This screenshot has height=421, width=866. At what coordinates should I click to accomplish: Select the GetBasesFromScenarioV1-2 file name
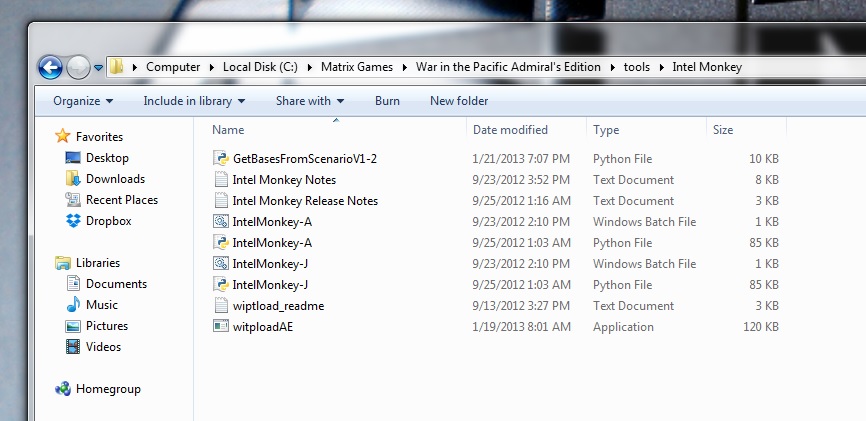tap(305, 159)
